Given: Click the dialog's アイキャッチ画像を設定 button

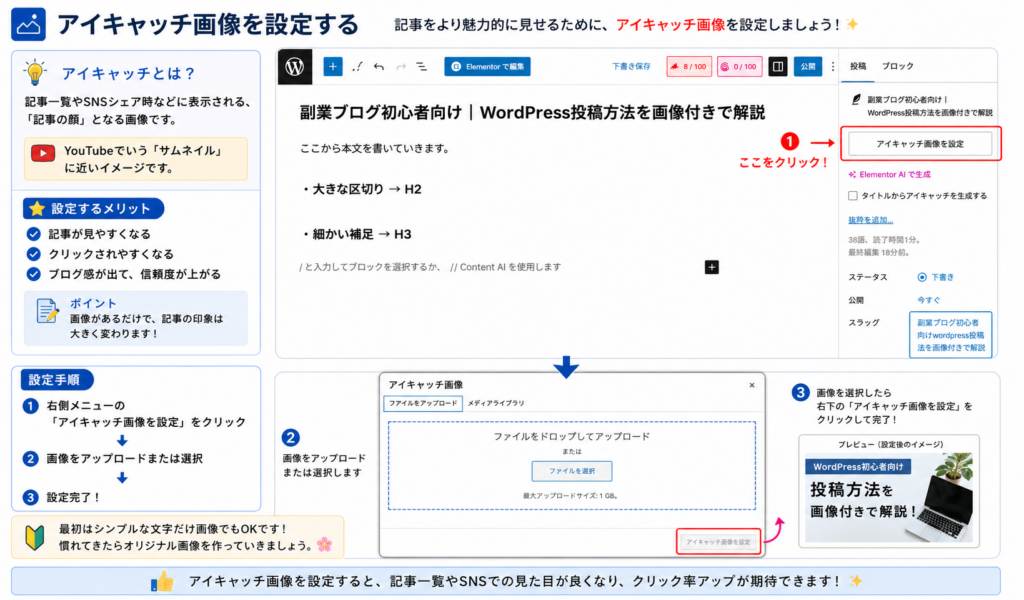Looking at the screenshot, I should [x=718, y=542].
